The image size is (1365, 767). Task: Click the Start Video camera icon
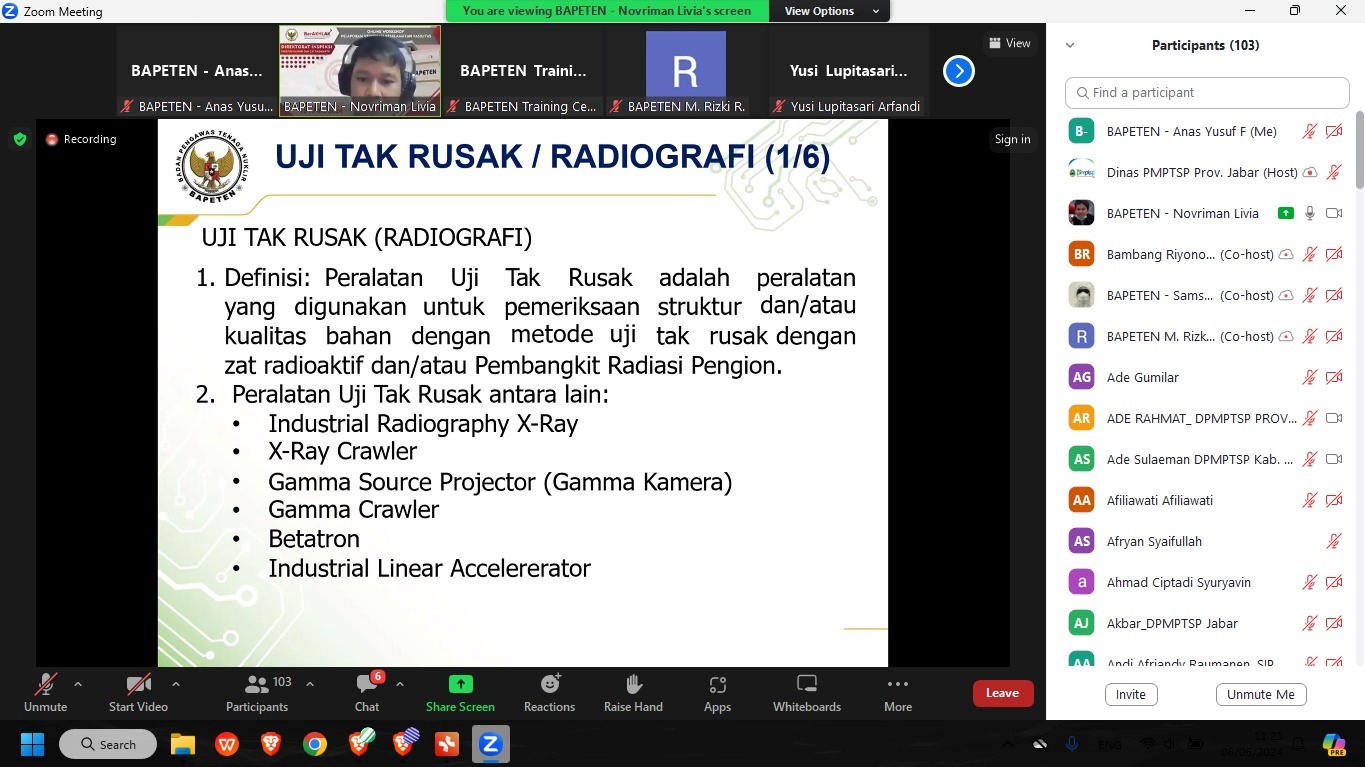point(138,685)
